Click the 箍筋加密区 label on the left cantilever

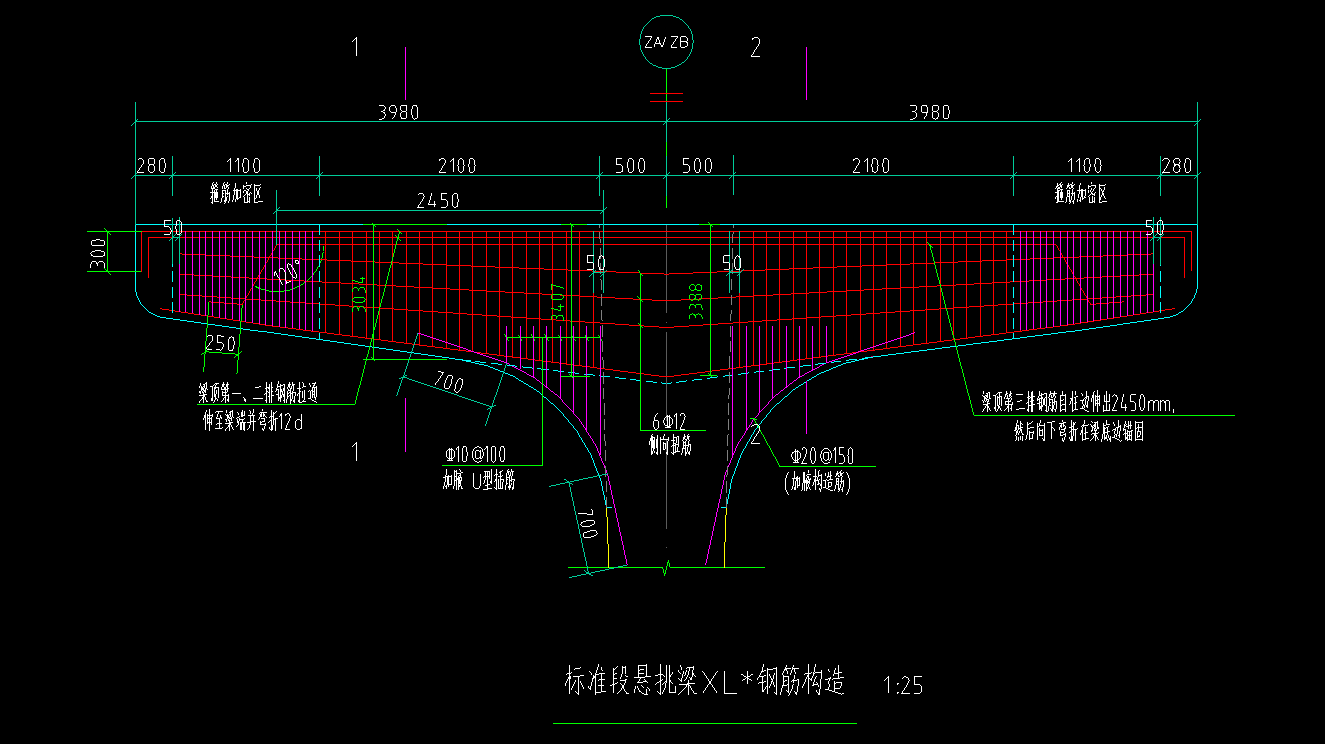click(236, 194)
